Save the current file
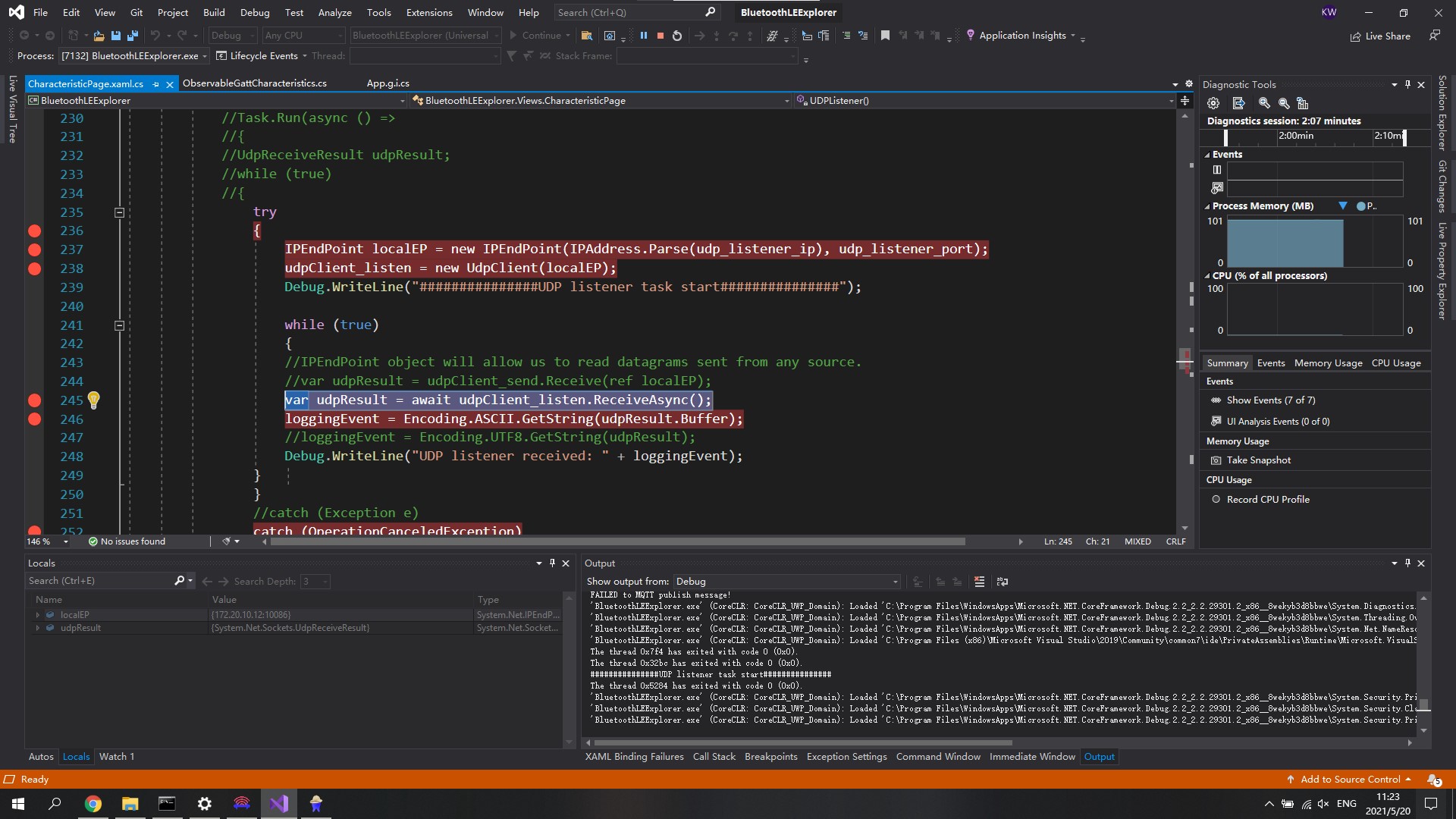 (115, 36)
